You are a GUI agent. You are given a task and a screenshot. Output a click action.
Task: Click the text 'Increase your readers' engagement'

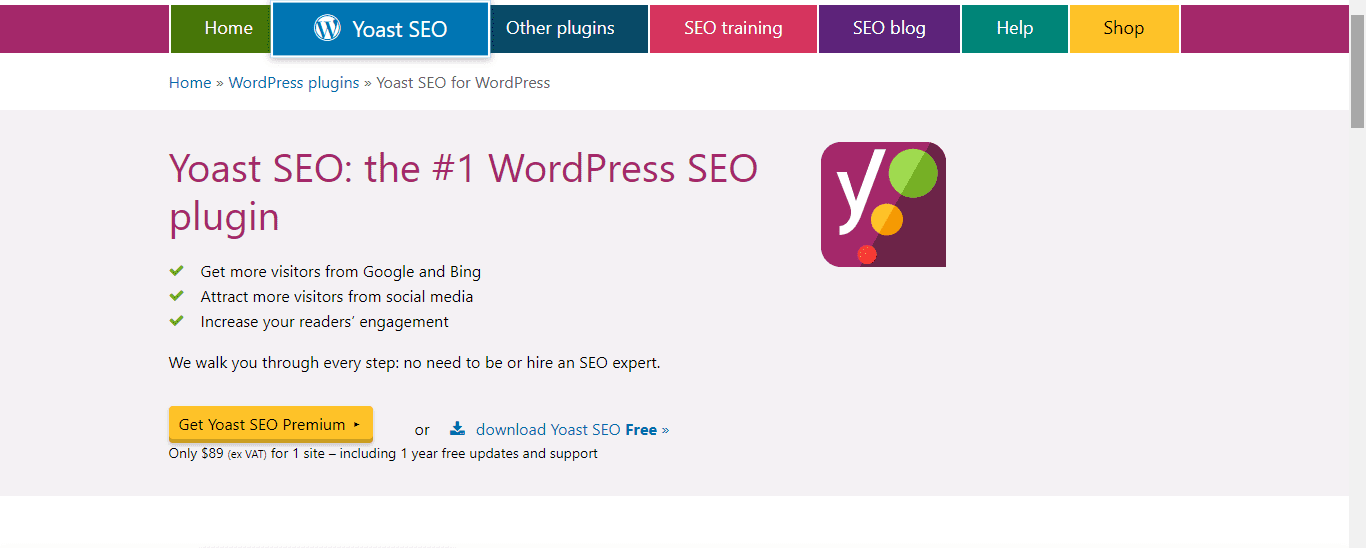click(325, 322)
